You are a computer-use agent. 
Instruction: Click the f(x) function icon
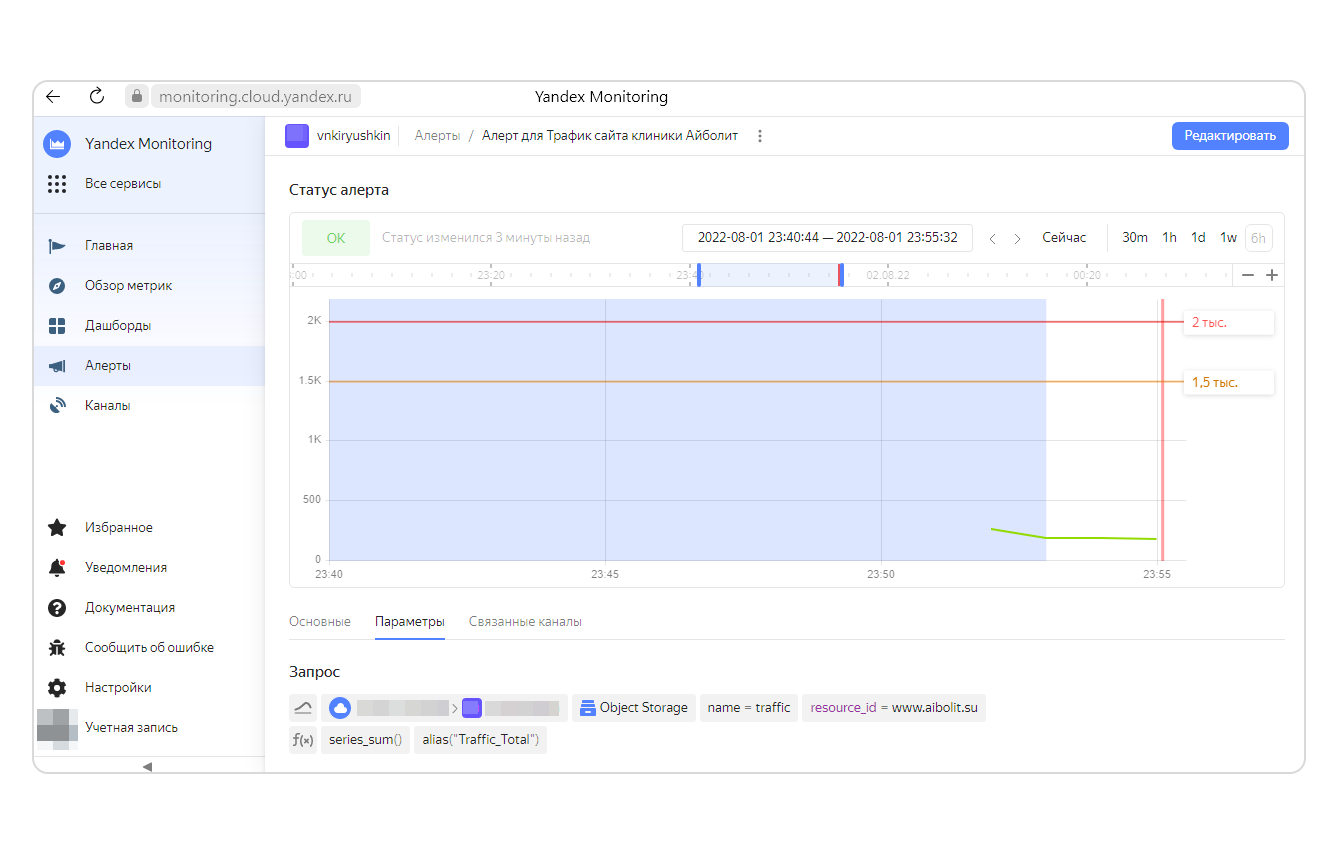click(303, 740)
